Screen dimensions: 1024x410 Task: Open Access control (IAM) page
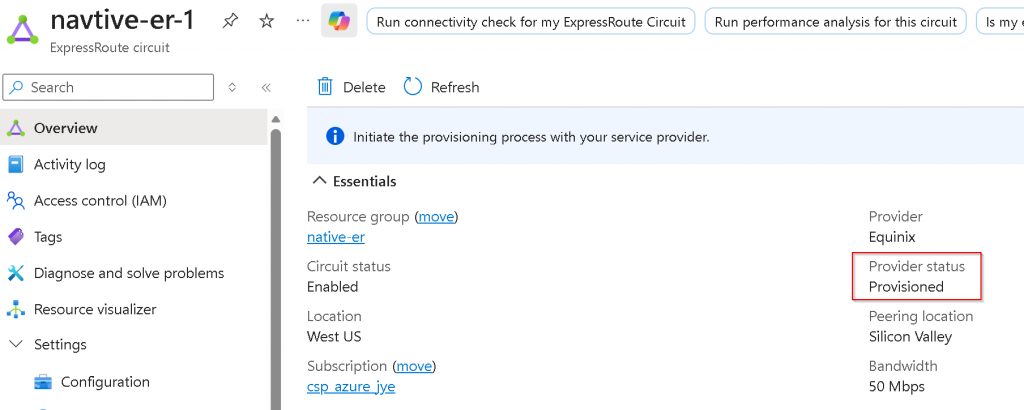99,200
